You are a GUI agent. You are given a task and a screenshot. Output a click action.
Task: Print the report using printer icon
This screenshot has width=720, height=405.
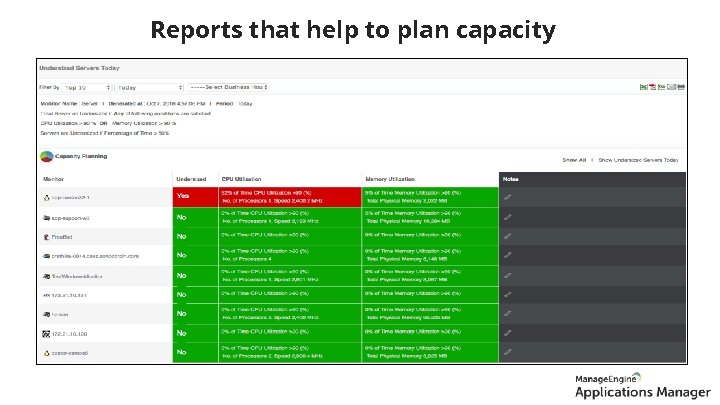point(681,87)
